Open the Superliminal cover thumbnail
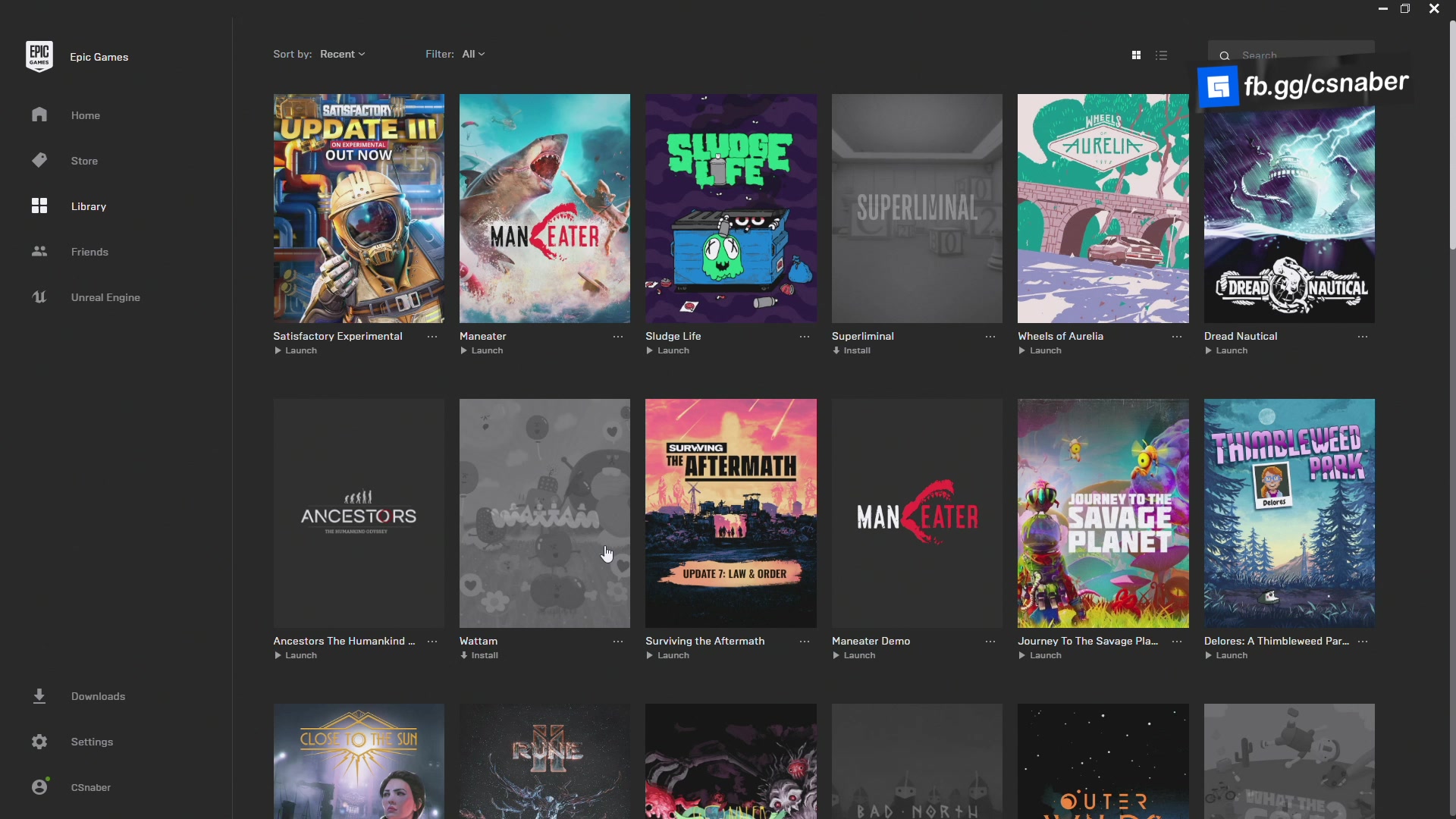The height and width of the screenshot is (819, 1456). [917, 209]
